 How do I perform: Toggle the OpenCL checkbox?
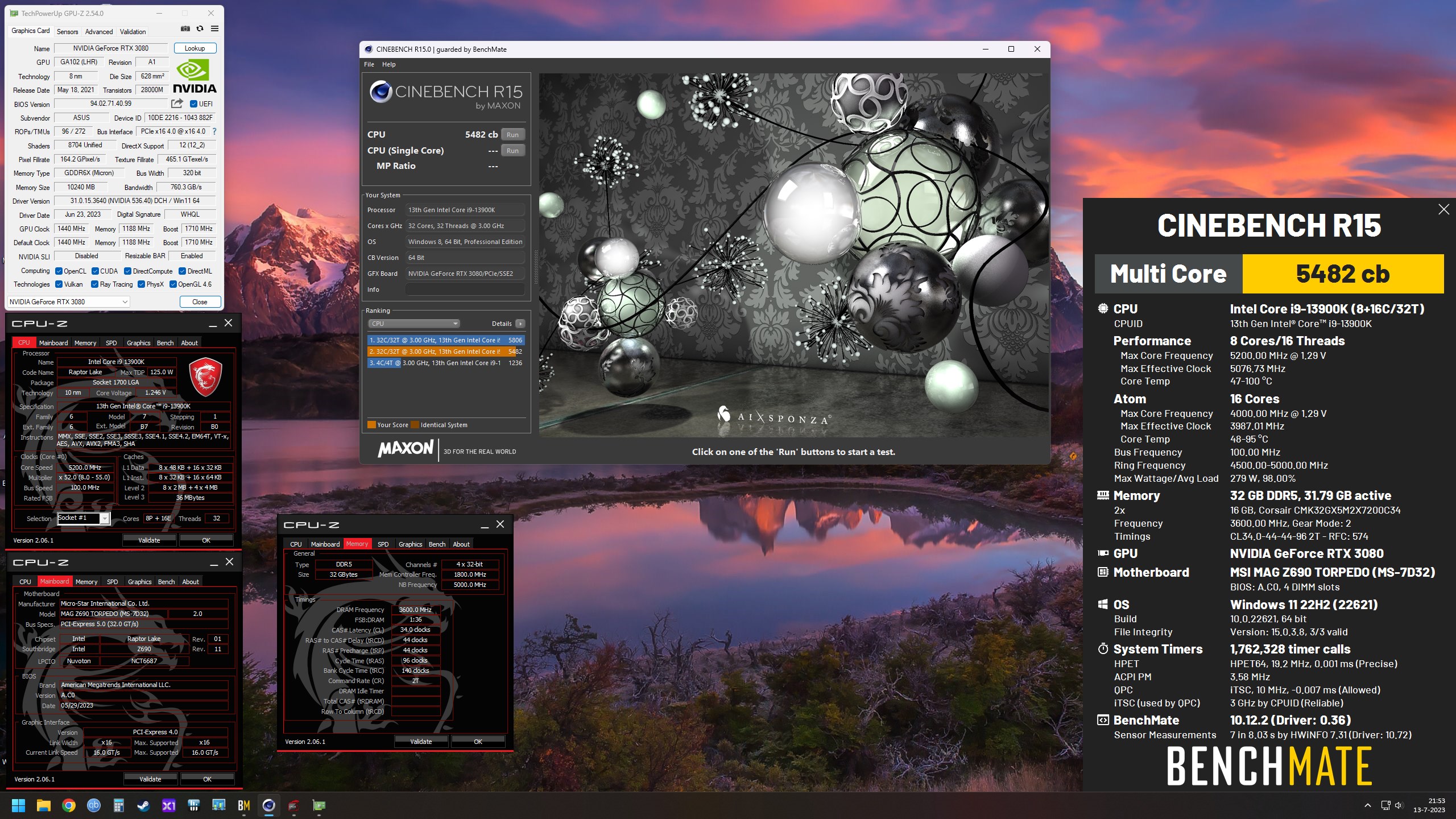[59, 271]
